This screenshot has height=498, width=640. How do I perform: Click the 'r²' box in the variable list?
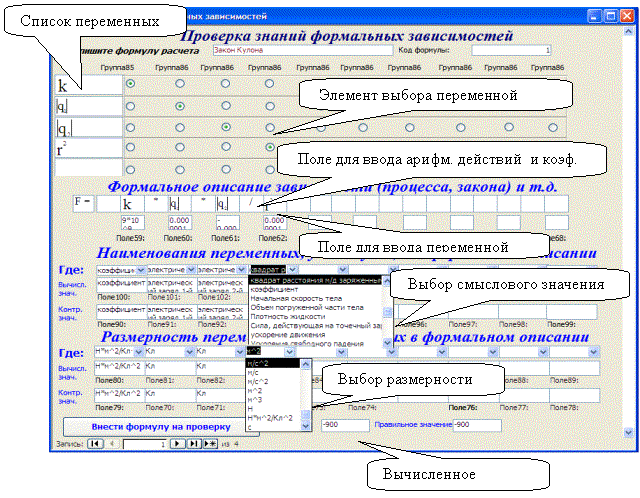pos(89,149)
